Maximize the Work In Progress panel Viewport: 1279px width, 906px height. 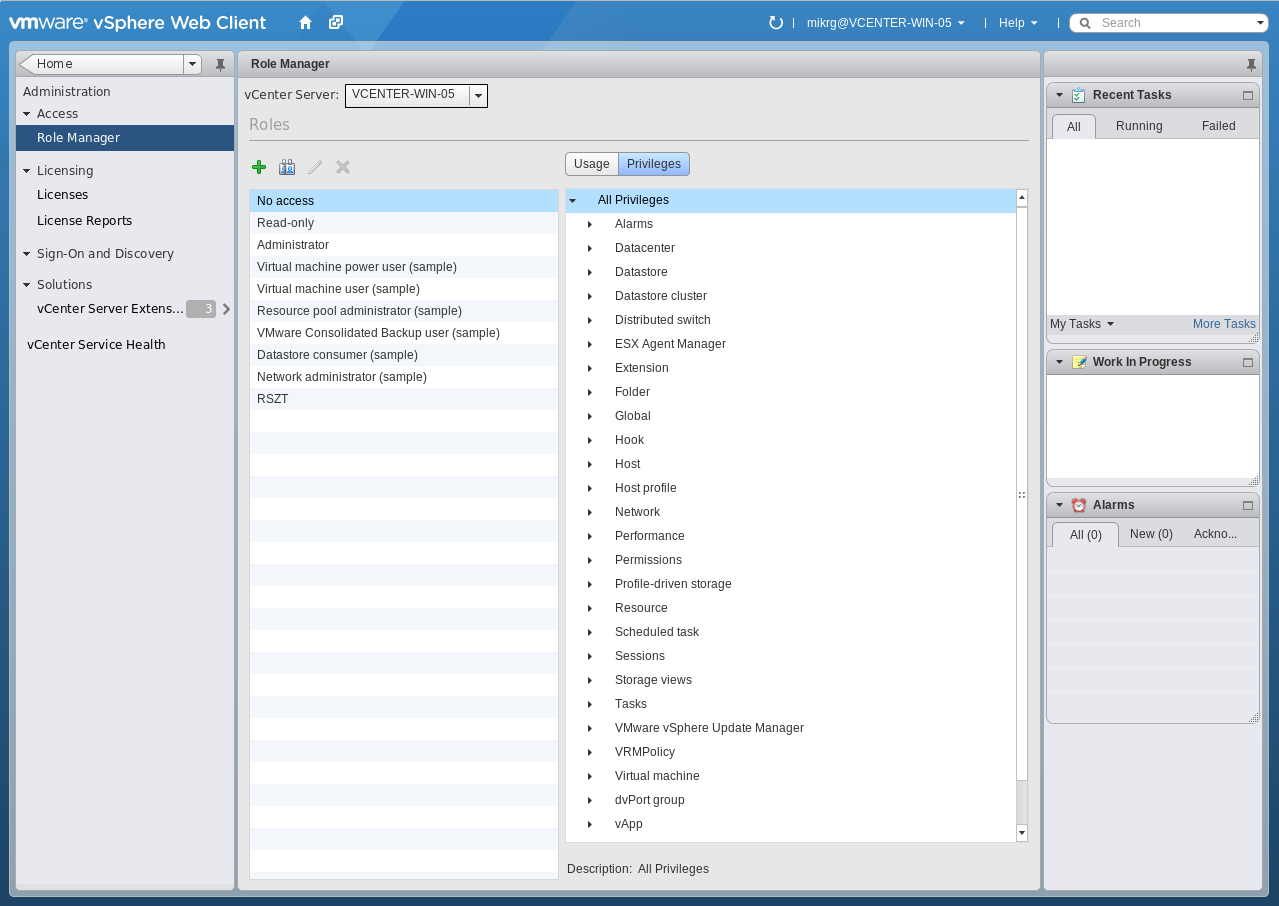pyautogui.click(x=1248, y=363)
